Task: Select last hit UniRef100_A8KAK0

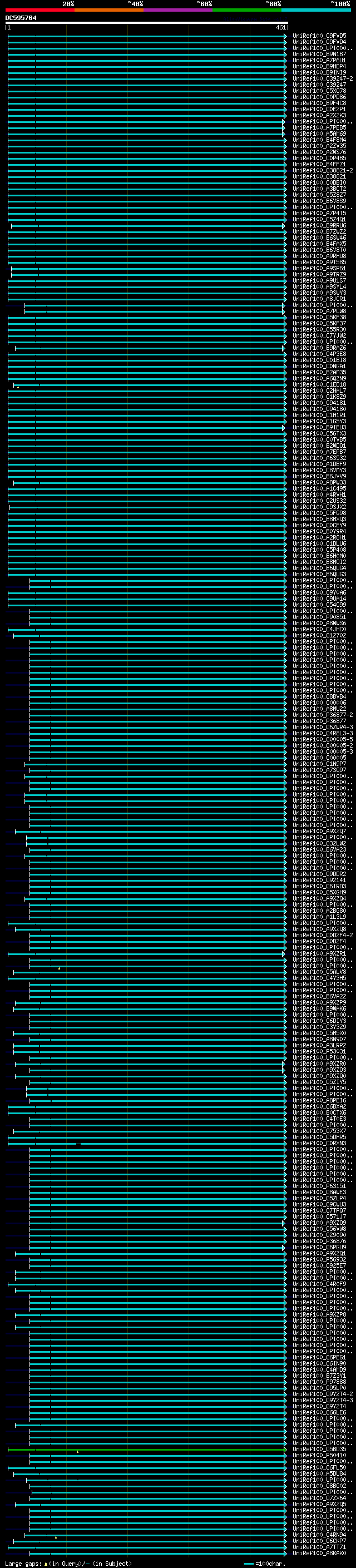Action: click(319, 1554)
